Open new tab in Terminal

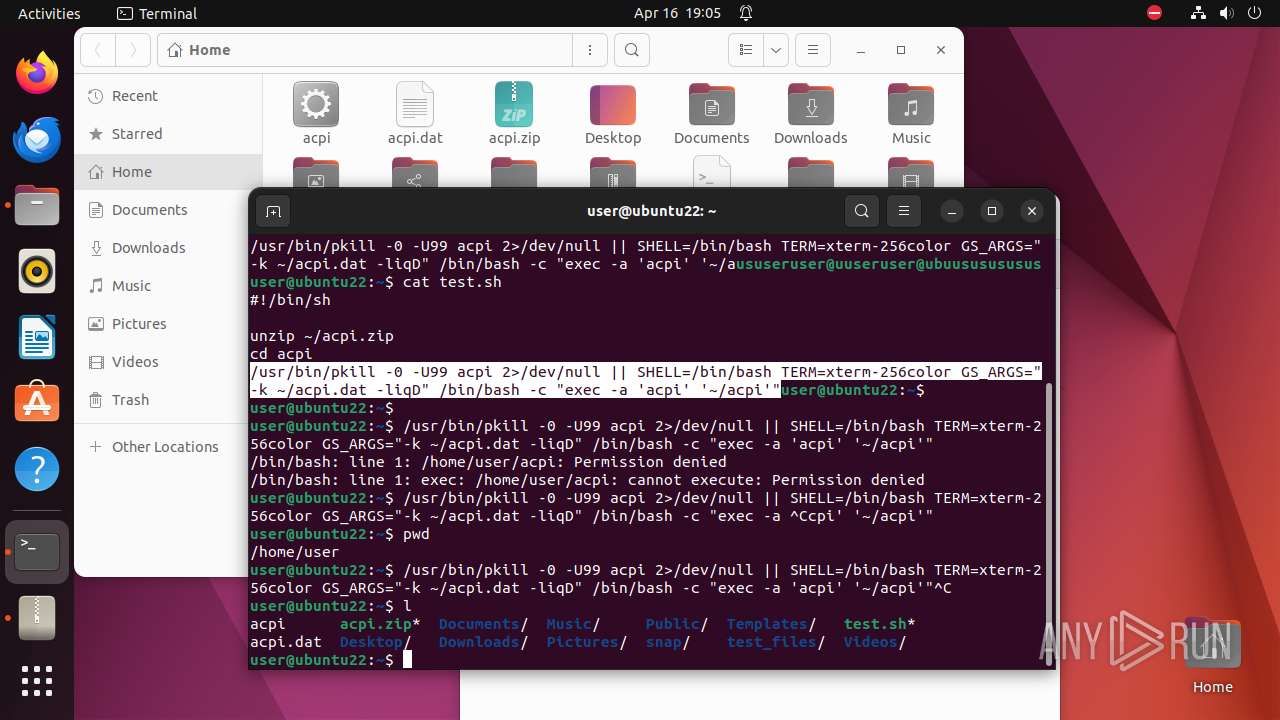[x=273, y=211]
